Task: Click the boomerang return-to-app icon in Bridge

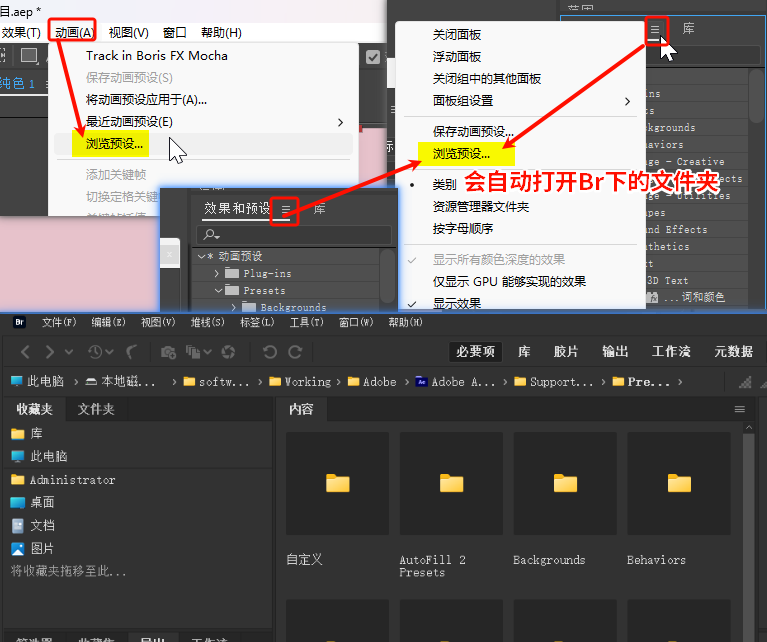Action: tap(132, 352)
